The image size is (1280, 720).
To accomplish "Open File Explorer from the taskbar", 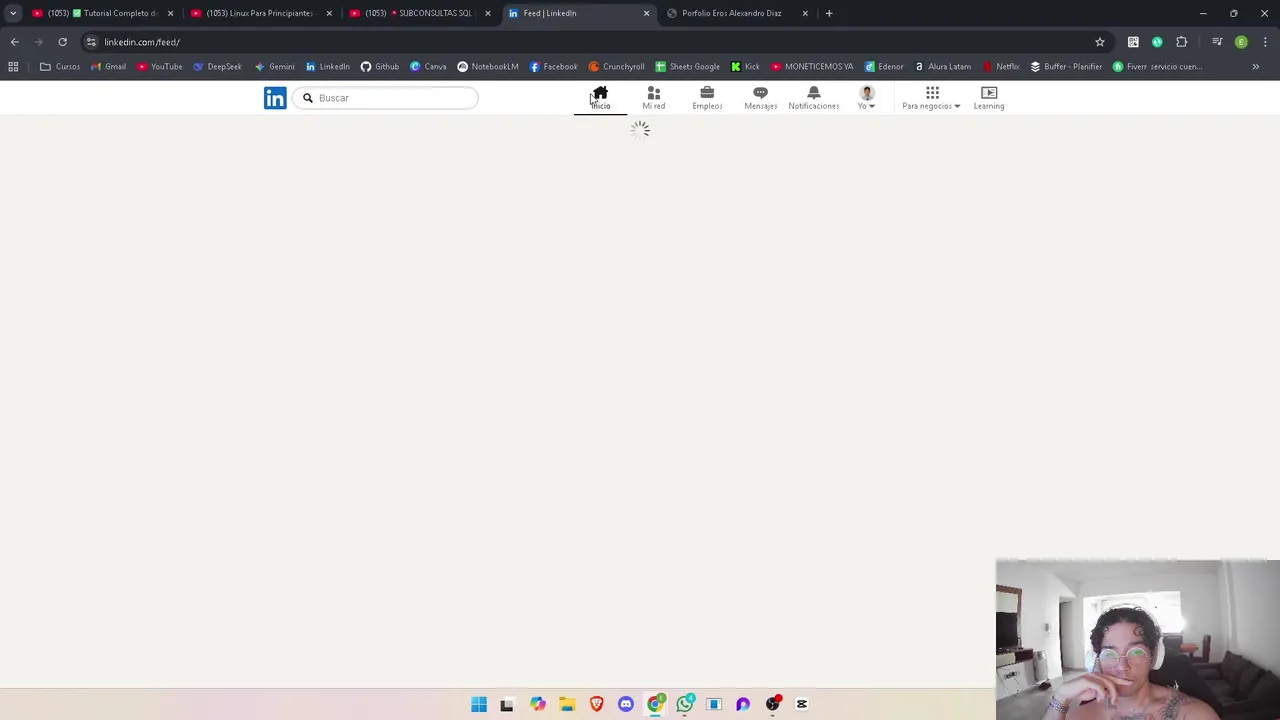I will [x=567, y=704].
